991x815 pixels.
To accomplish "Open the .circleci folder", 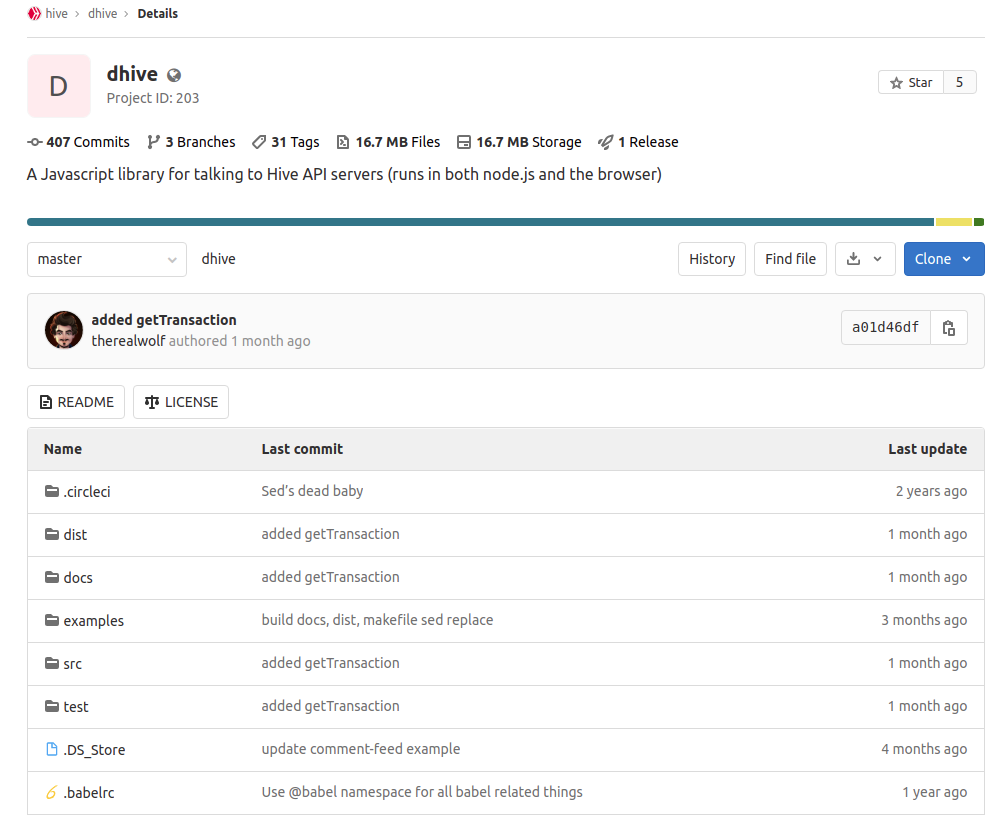I will [87, 492].
